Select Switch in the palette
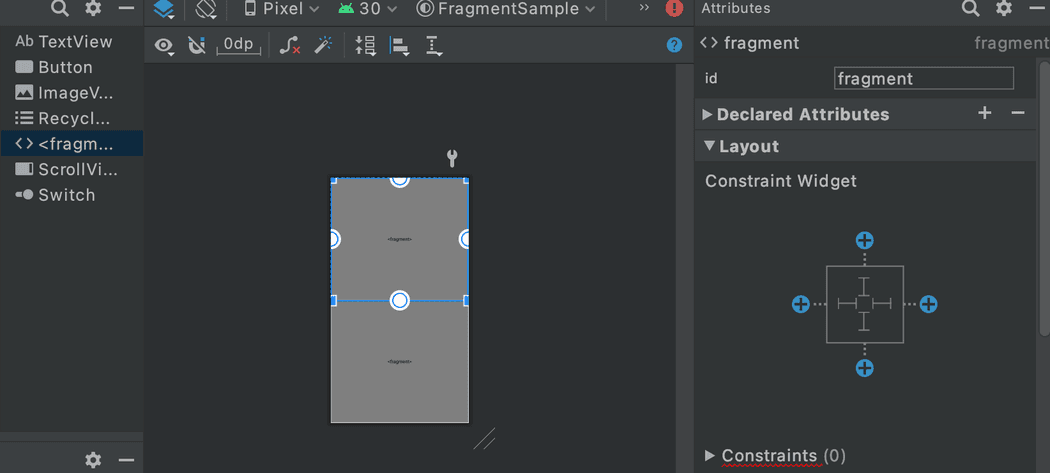 point(71,195)
